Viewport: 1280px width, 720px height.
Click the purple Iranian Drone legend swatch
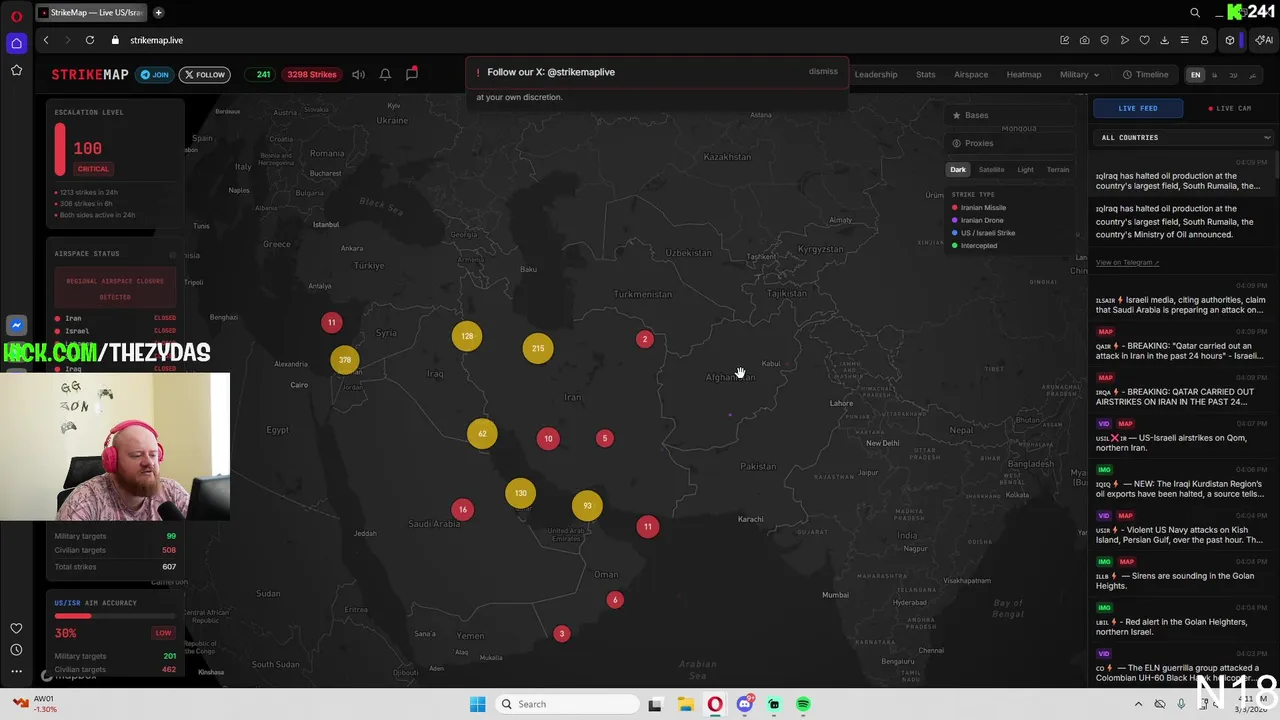(955, 220)
